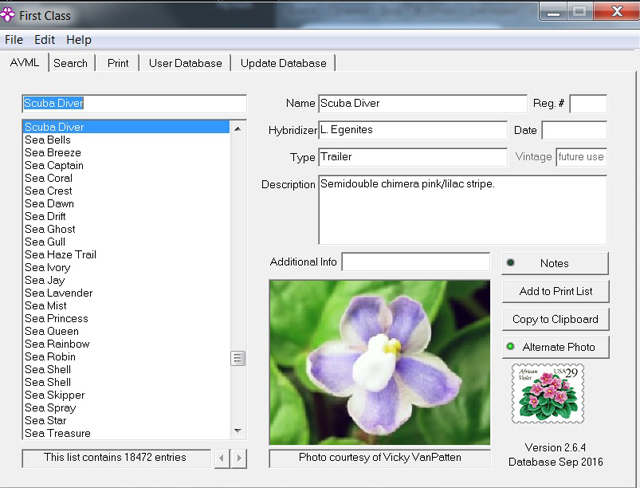The height and width of the screenshot is (488, 640).
Task: Open the File menu
Action: pyautogui.click(x=13, y=40)
